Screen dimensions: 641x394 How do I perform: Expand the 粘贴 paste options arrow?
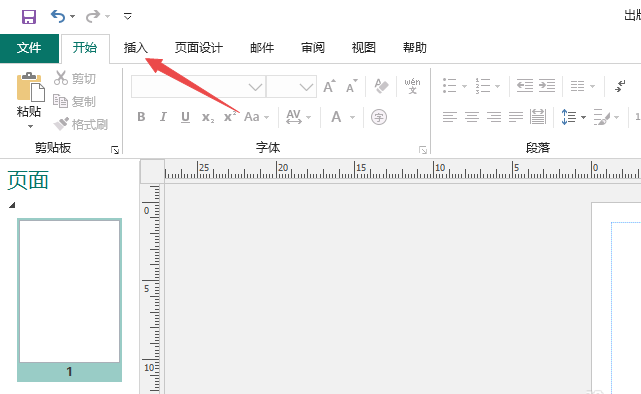coord(30,127)
